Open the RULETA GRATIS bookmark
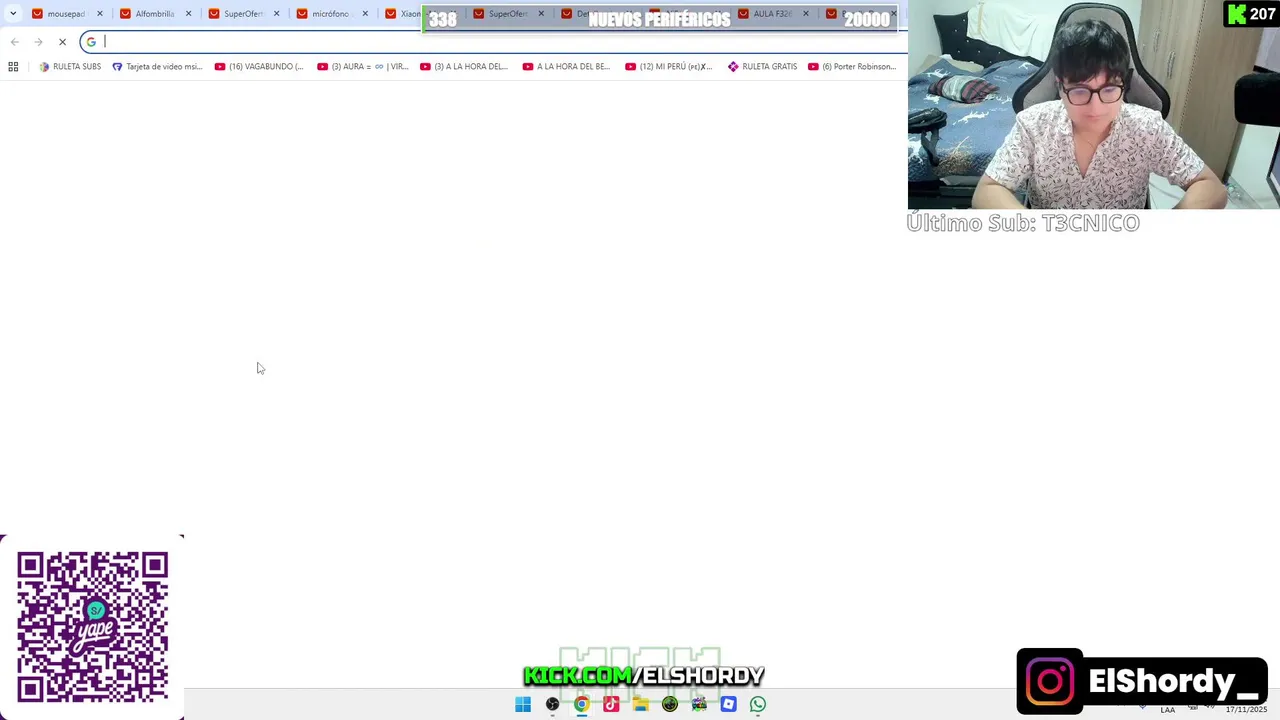 (x=763, y=67)
